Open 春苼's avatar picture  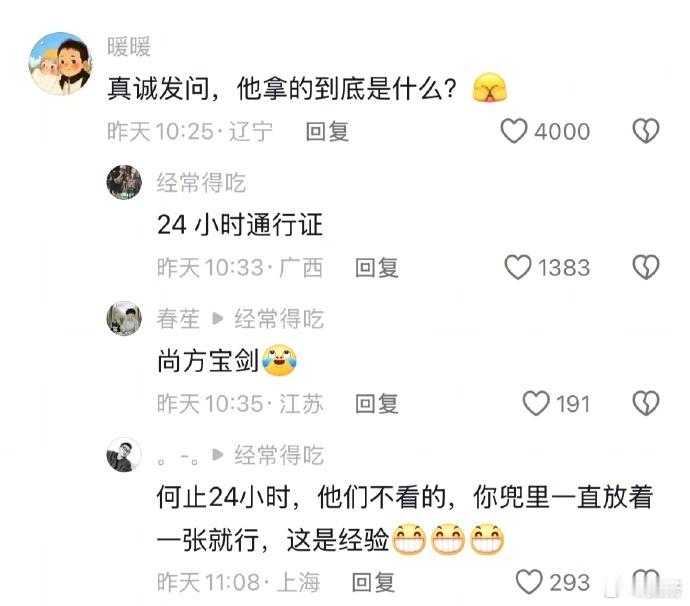pos(124,318)
